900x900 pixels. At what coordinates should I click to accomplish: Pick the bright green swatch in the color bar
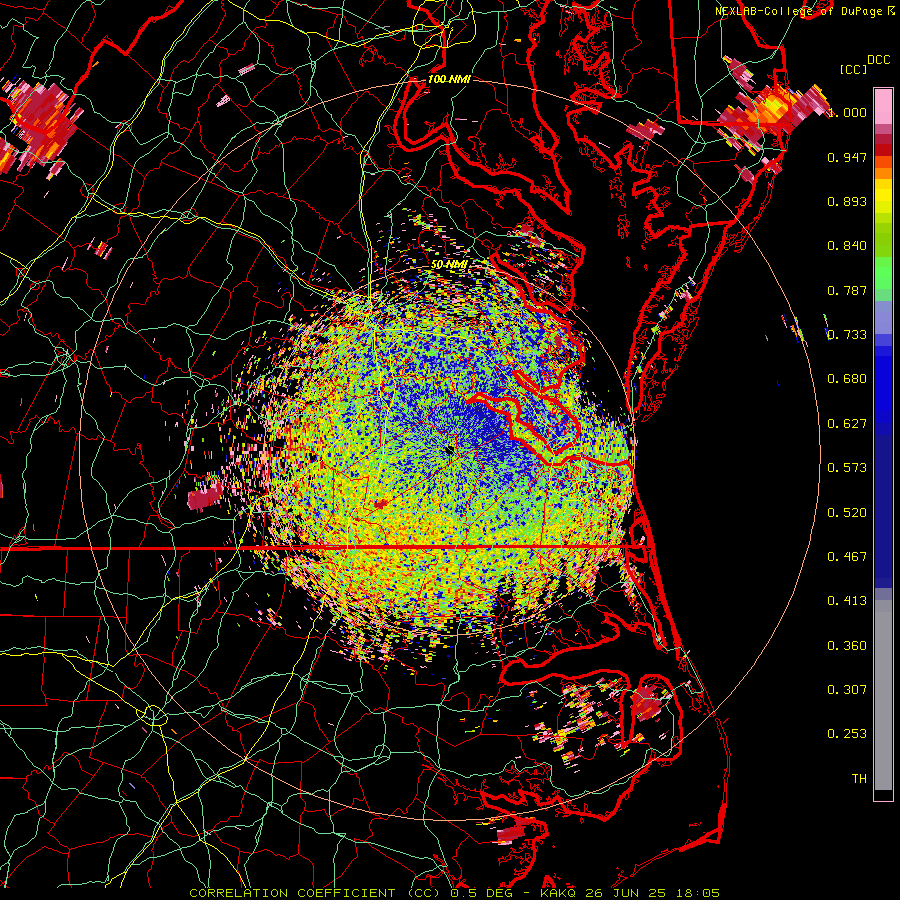883,273
